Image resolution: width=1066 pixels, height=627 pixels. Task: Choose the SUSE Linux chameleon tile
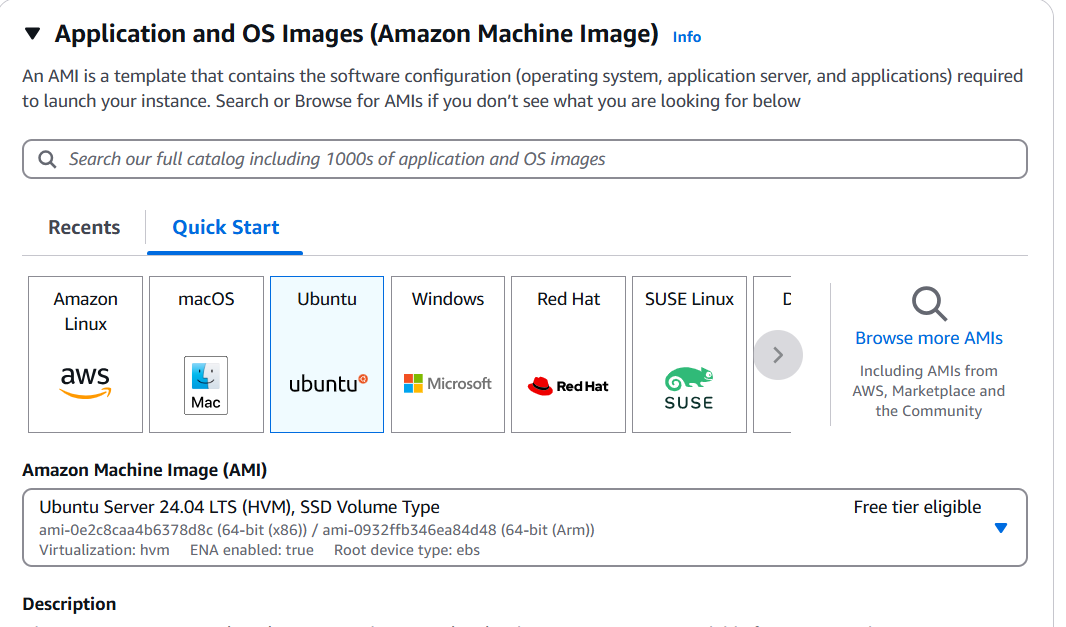click(x=689, y=388)
